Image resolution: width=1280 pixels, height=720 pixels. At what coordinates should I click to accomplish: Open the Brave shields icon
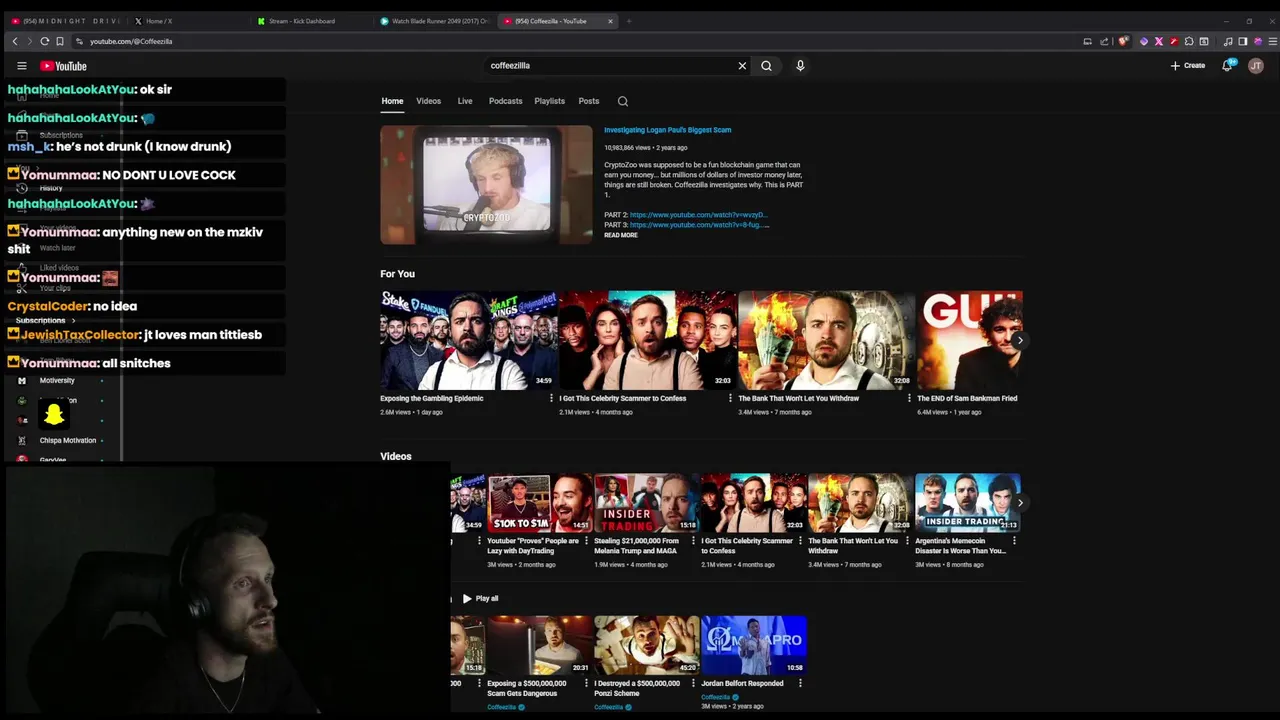point(1124,41)
